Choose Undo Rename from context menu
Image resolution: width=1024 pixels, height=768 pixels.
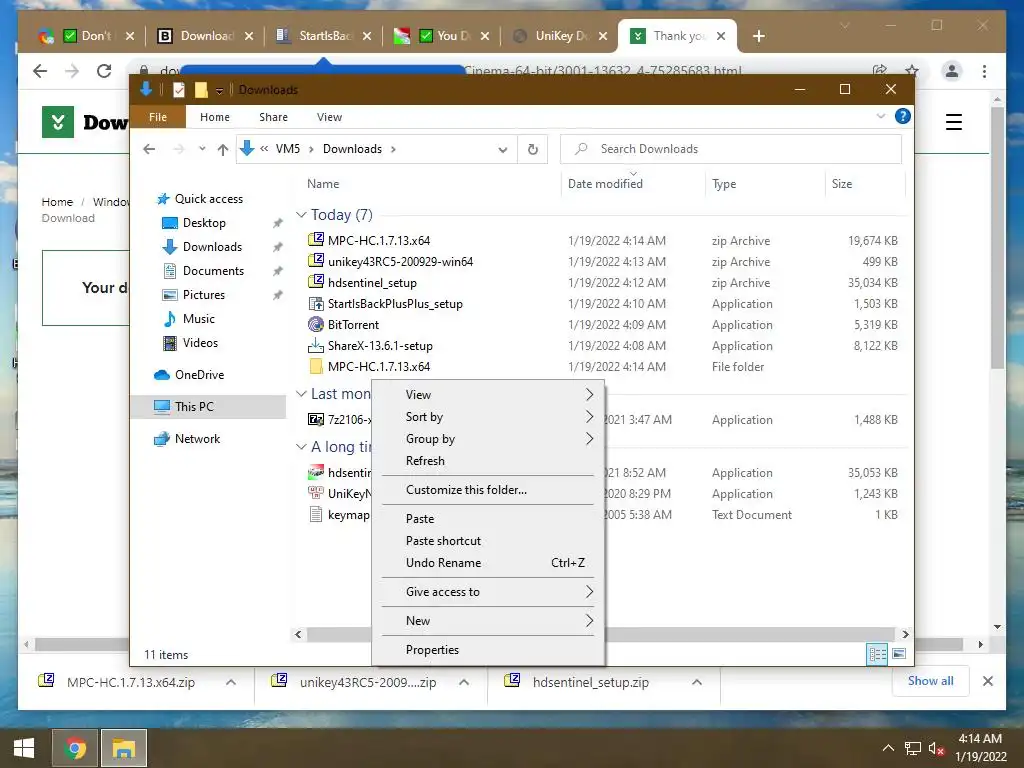point(488,562)
